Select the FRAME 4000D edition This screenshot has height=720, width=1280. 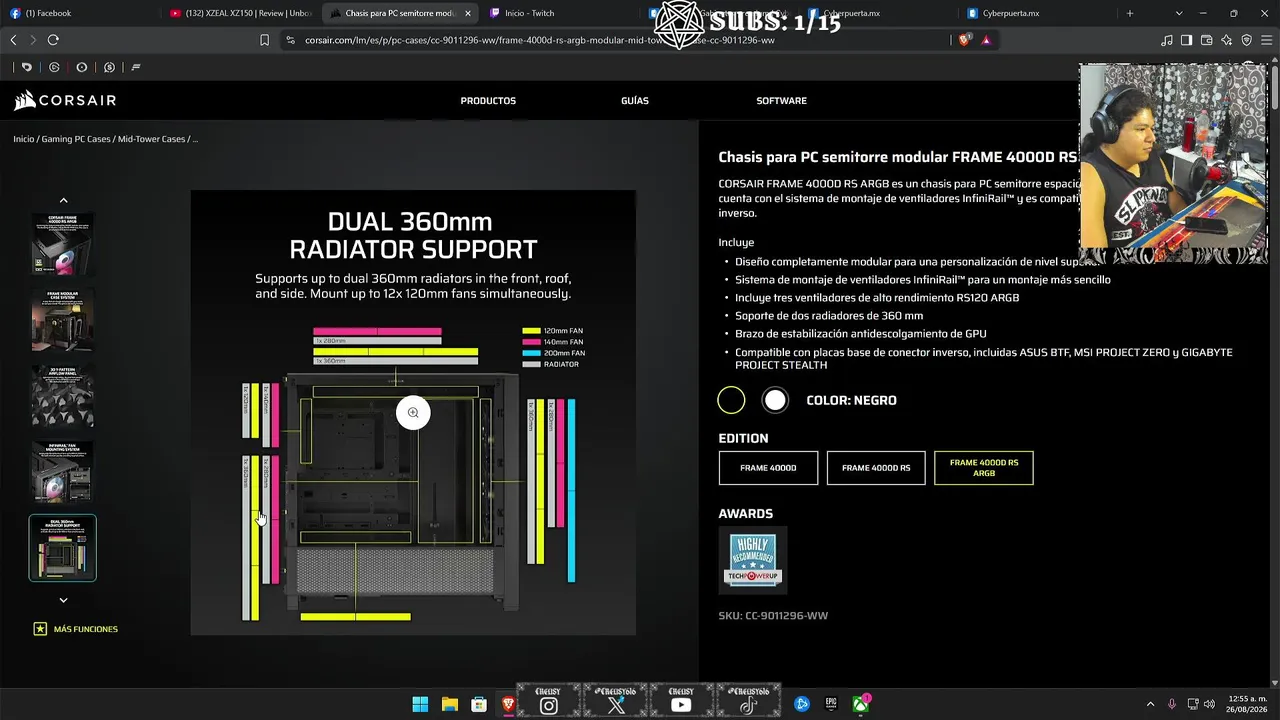tap(768, 468)
